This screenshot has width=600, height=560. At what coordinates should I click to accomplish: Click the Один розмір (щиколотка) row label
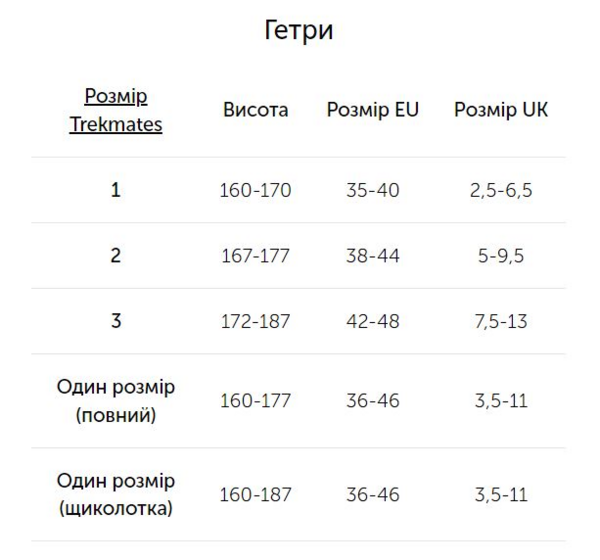coord(116,494)
